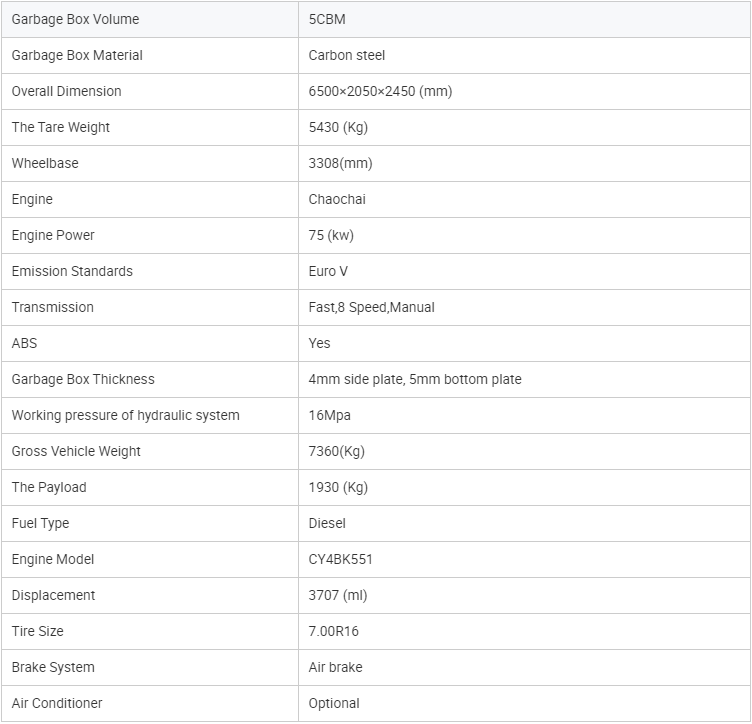Select the Euro V emission value
752x724 pixels.
(328, 271)
